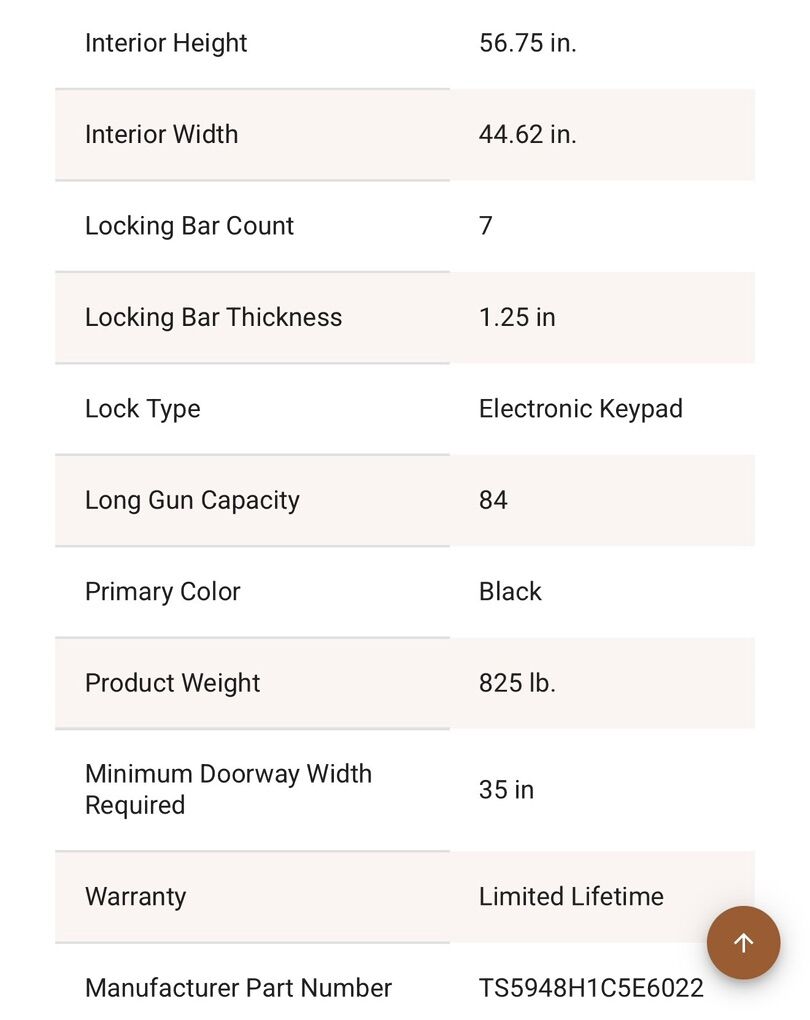Click the Locking Bar Thickness label
The width and height of the screenshot is (810, 1020).
coord(213,317)
